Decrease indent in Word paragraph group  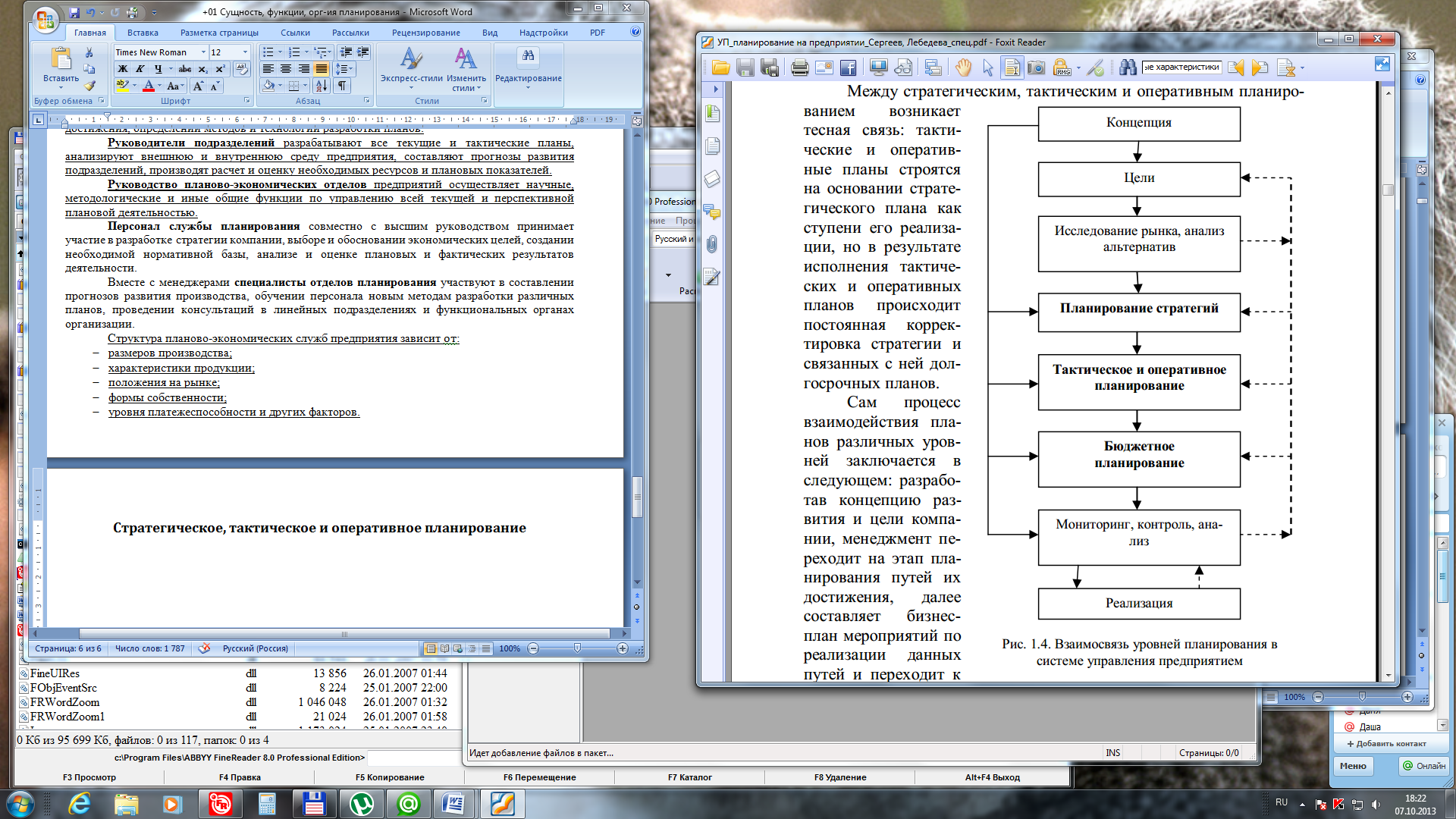pyautogui.click(x=347, y=52)
